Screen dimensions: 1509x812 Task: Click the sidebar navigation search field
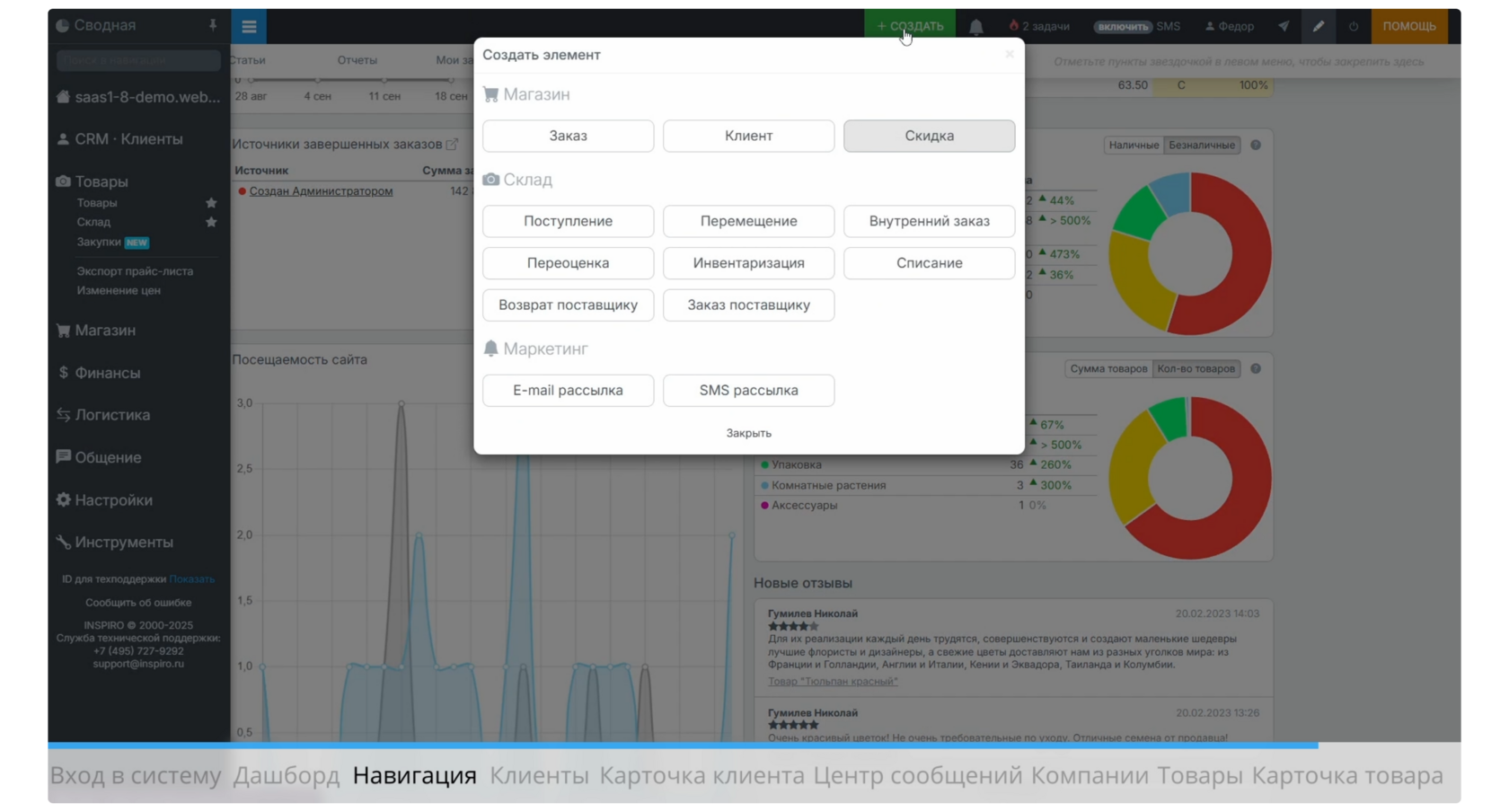[138, 60]
